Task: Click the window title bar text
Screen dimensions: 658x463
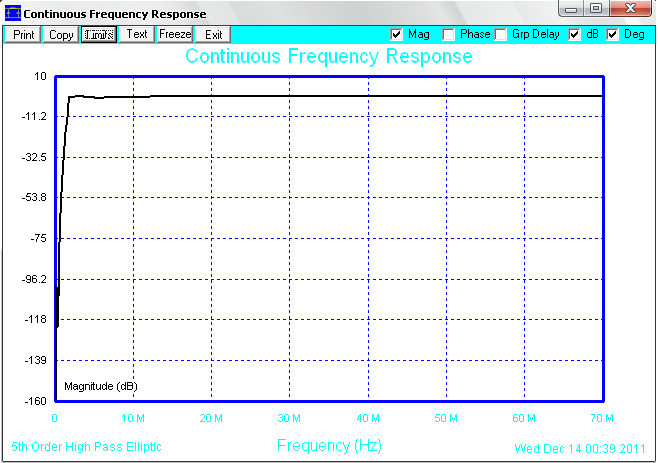Action: [115, 14]
